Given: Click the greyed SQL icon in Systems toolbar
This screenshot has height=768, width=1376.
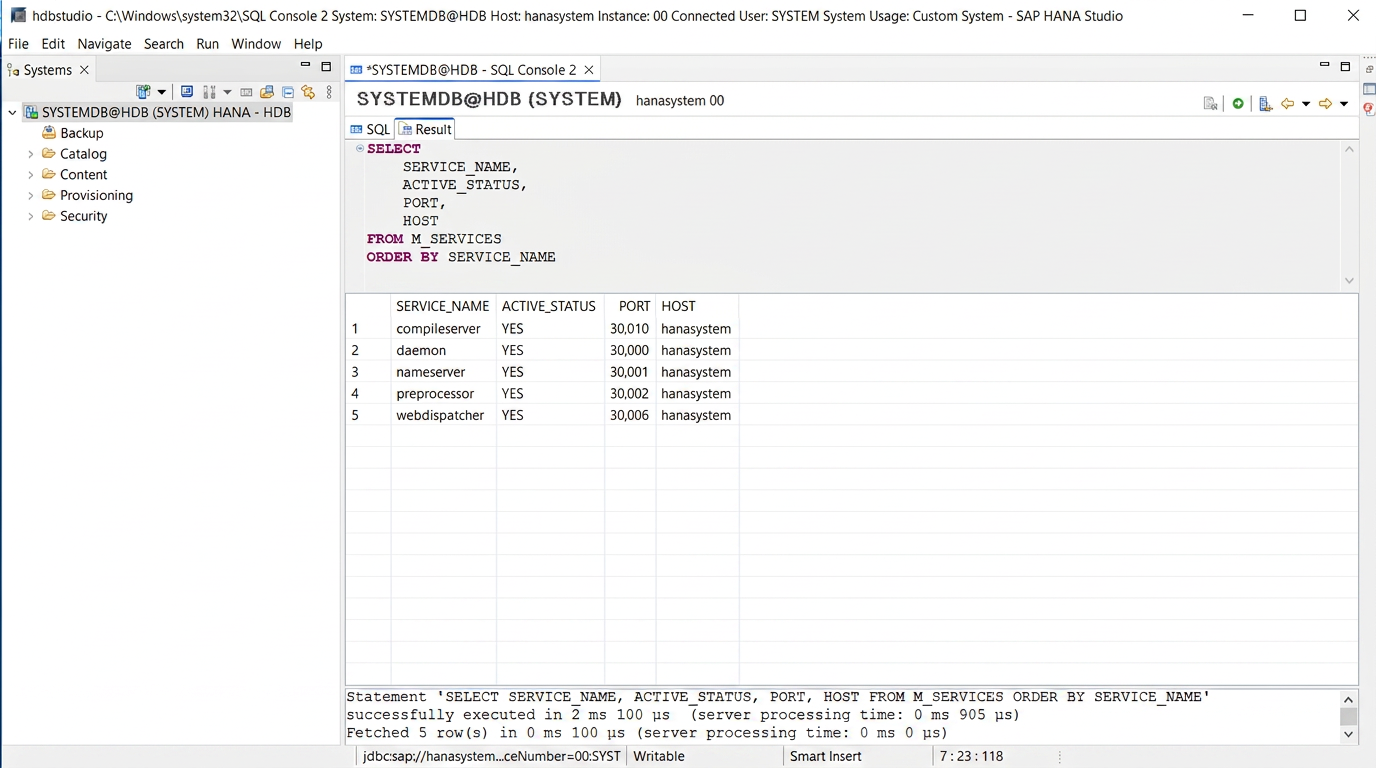Looking at the screenshot, I should (x=247, y=92).
